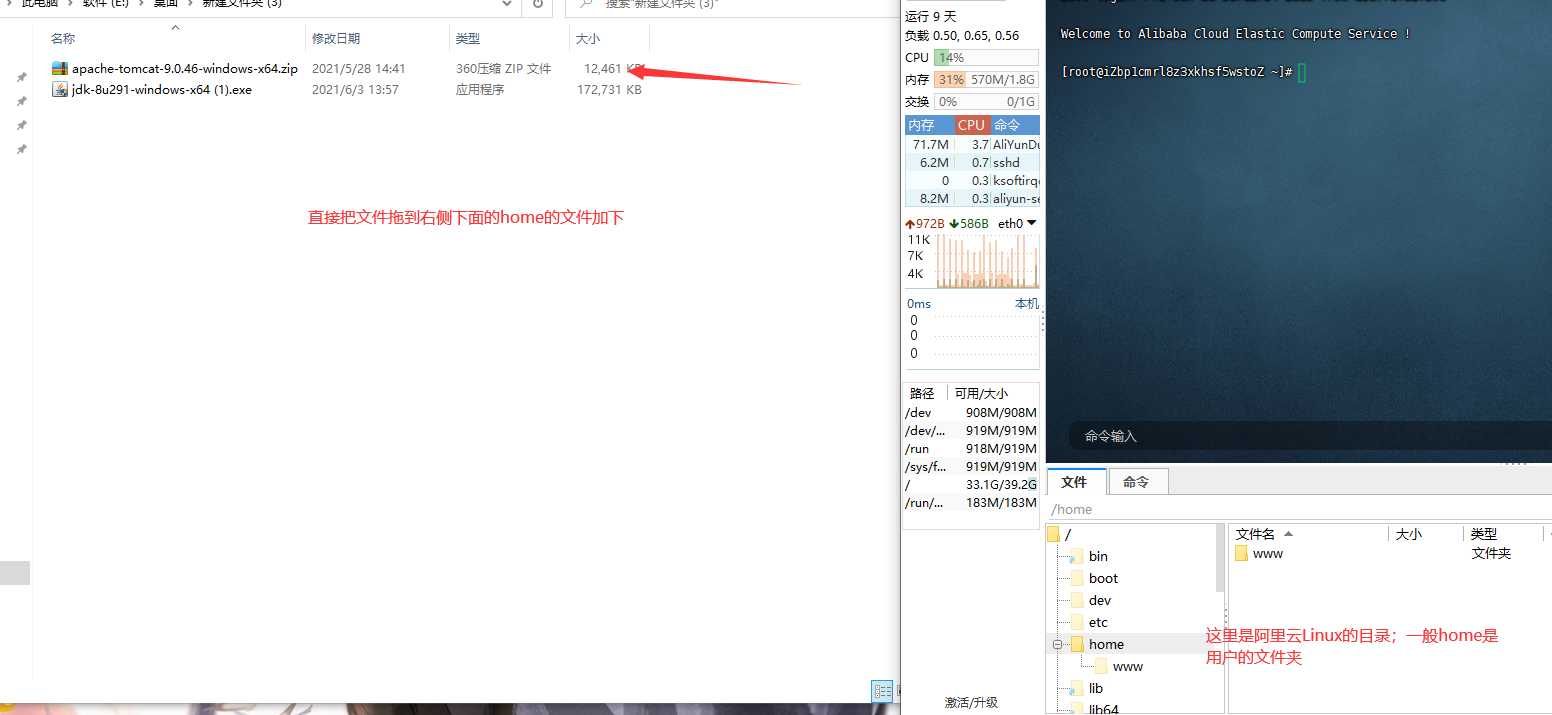
Task: Click the 本机 latency label
Action: click(x=1026, y=303)
